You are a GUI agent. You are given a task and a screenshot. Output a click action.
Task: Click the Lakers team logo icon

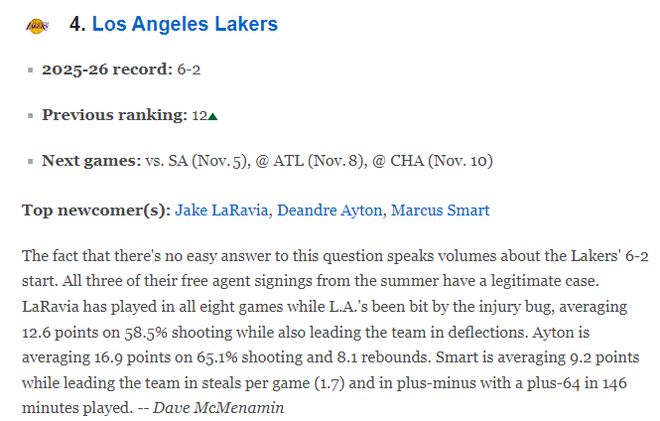[35, 26]
